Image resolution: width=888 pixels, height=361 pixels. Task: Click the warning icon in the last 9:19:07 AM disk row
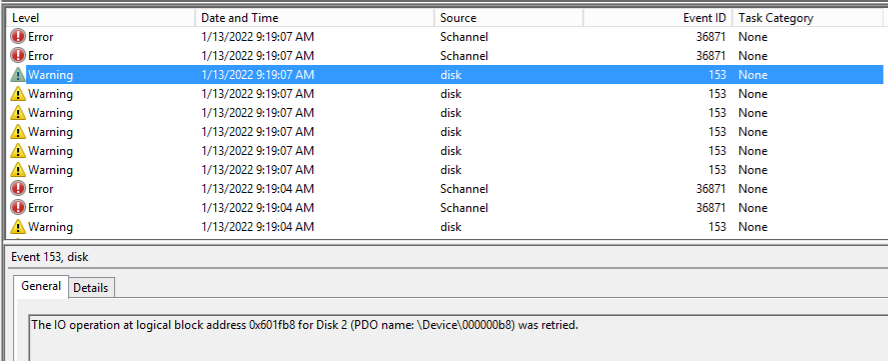coord(18,169)
